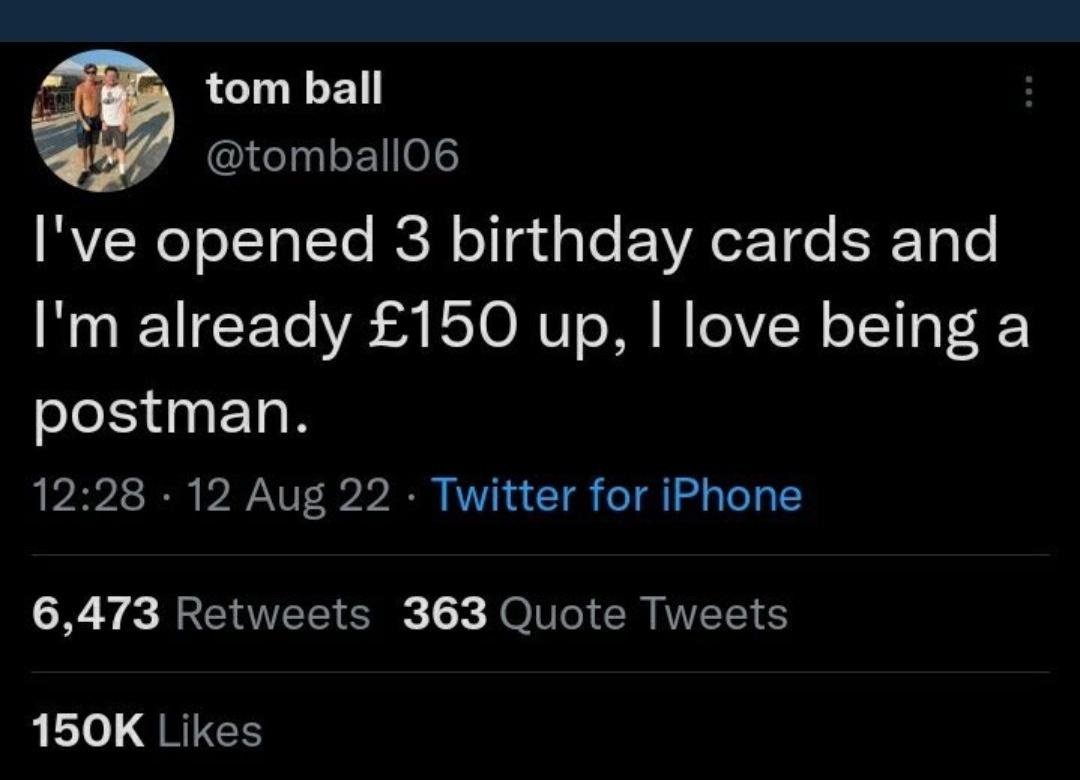Open the Likes label list
This screenshot has height=780, width=1080.
[211, 730]
